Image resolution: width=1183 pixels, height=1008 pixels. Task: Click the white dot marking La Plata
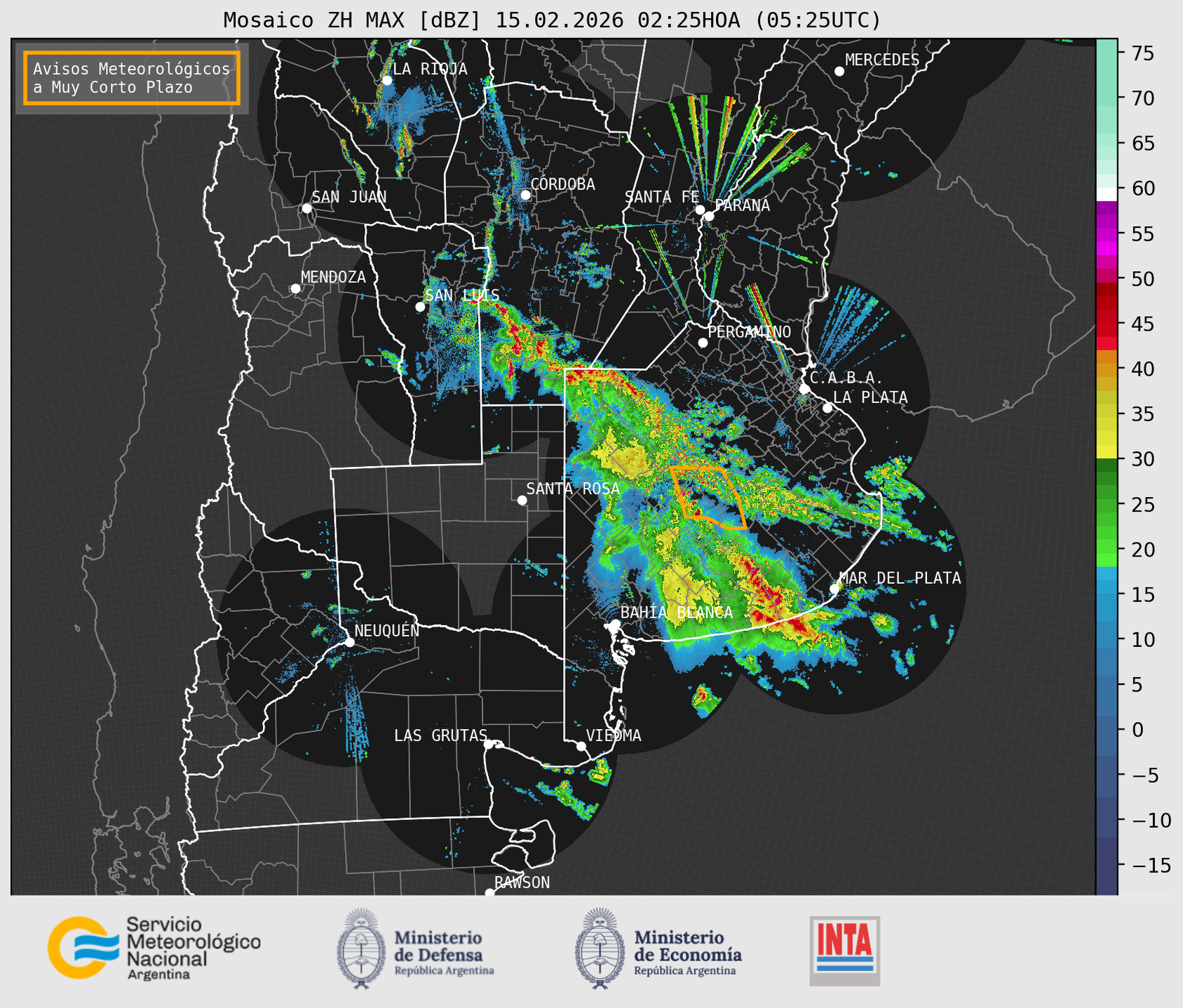pos(827,408)
